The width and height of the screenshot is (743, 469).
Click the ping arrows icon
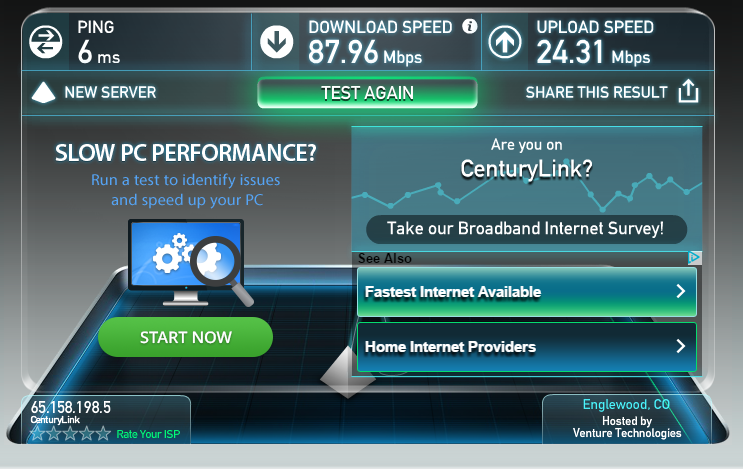coord(45,42)
